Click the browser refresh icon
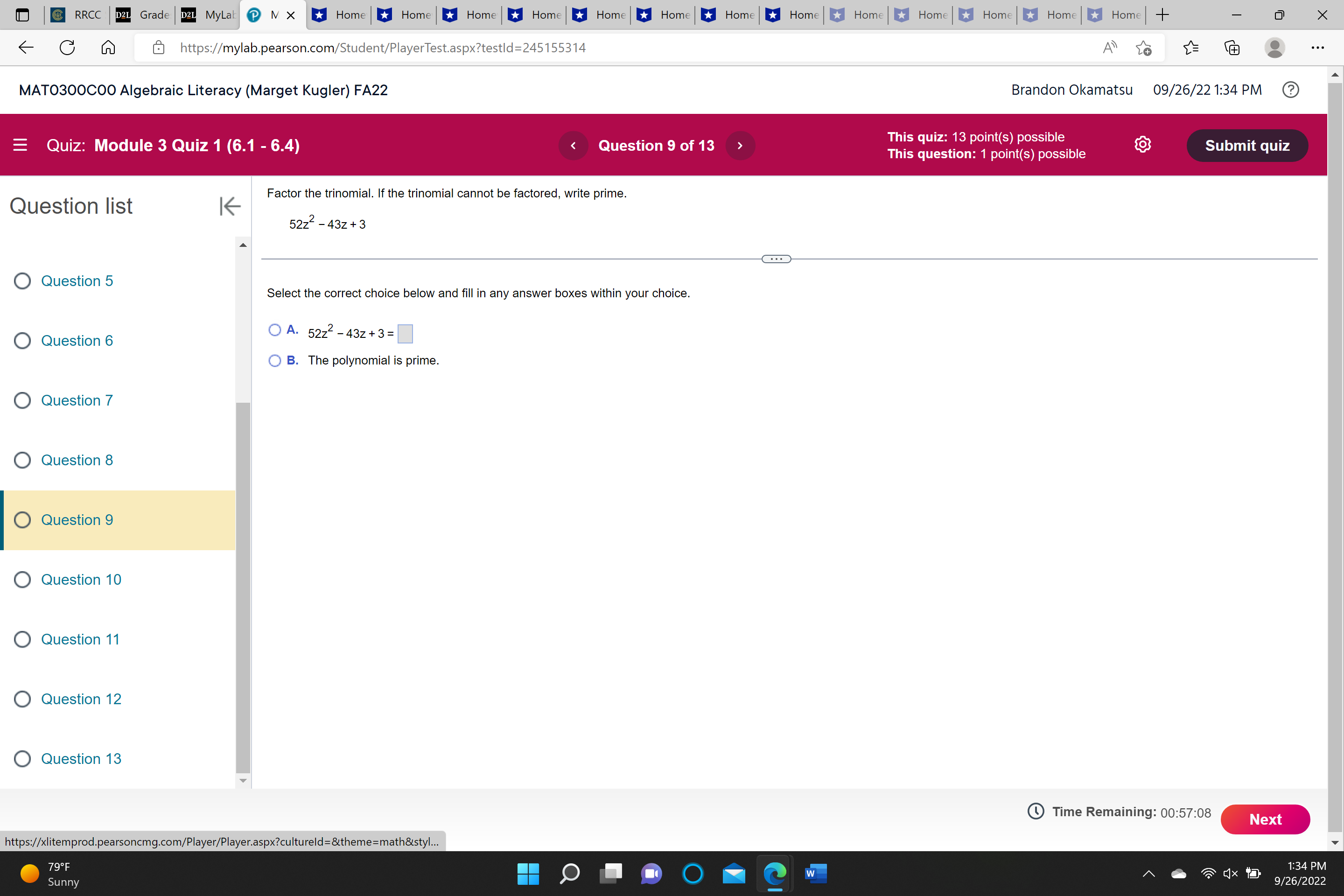Viewport: 1344px width, 896px height. click(x=67, y=48)
